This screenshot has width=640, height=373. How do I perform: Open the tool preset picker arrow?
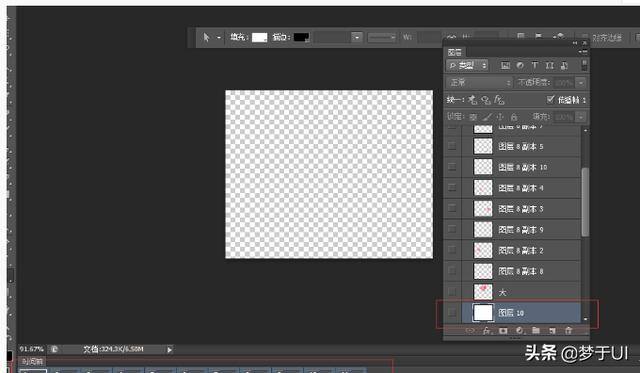click(219, 38)
